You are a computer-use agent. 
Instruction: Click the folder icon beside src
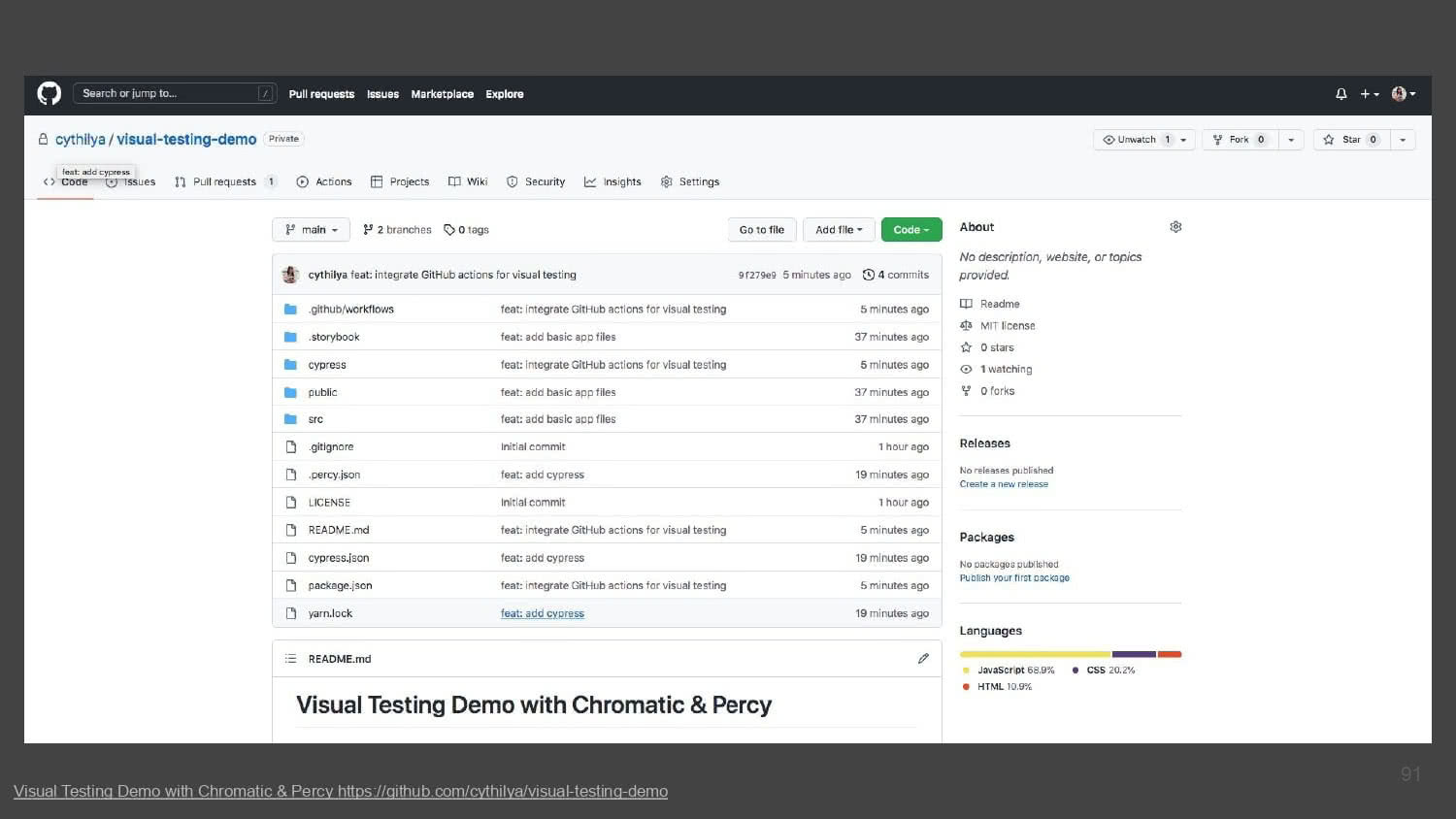tap(290, 419)
